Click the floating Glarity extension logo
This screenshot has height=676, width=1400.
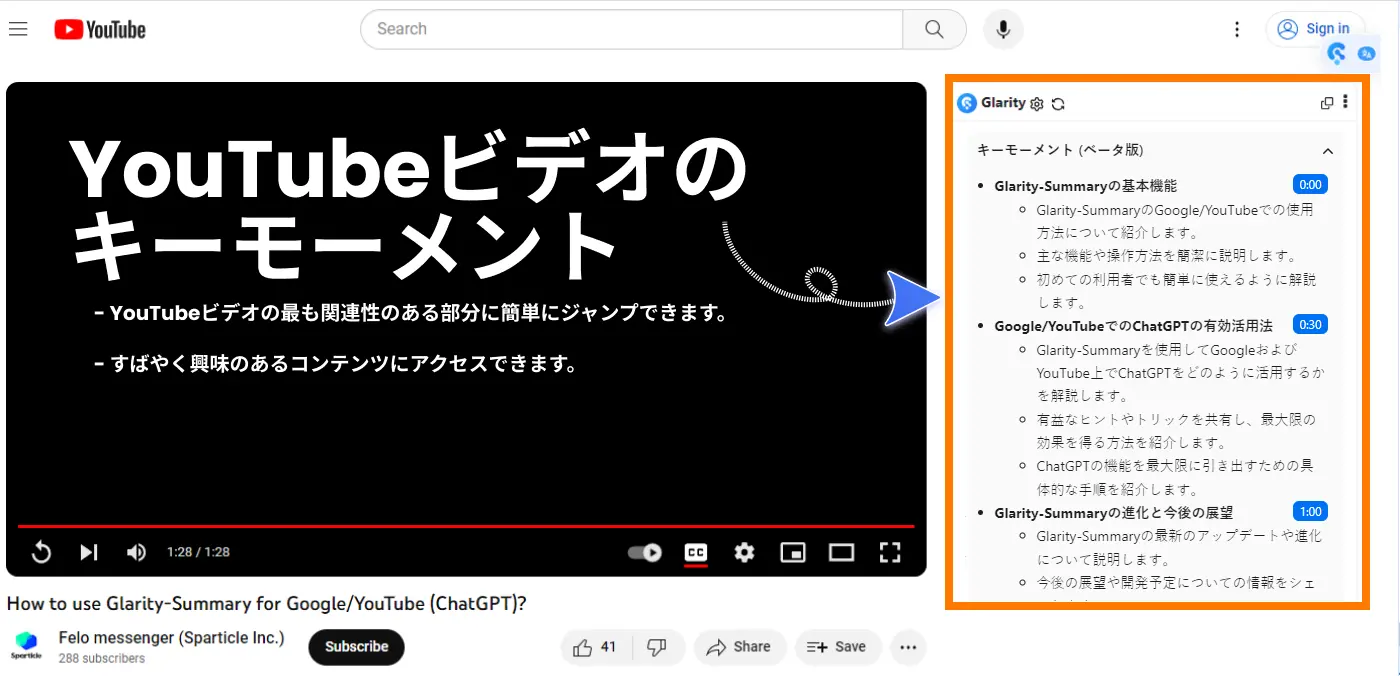pos(1336,53)
